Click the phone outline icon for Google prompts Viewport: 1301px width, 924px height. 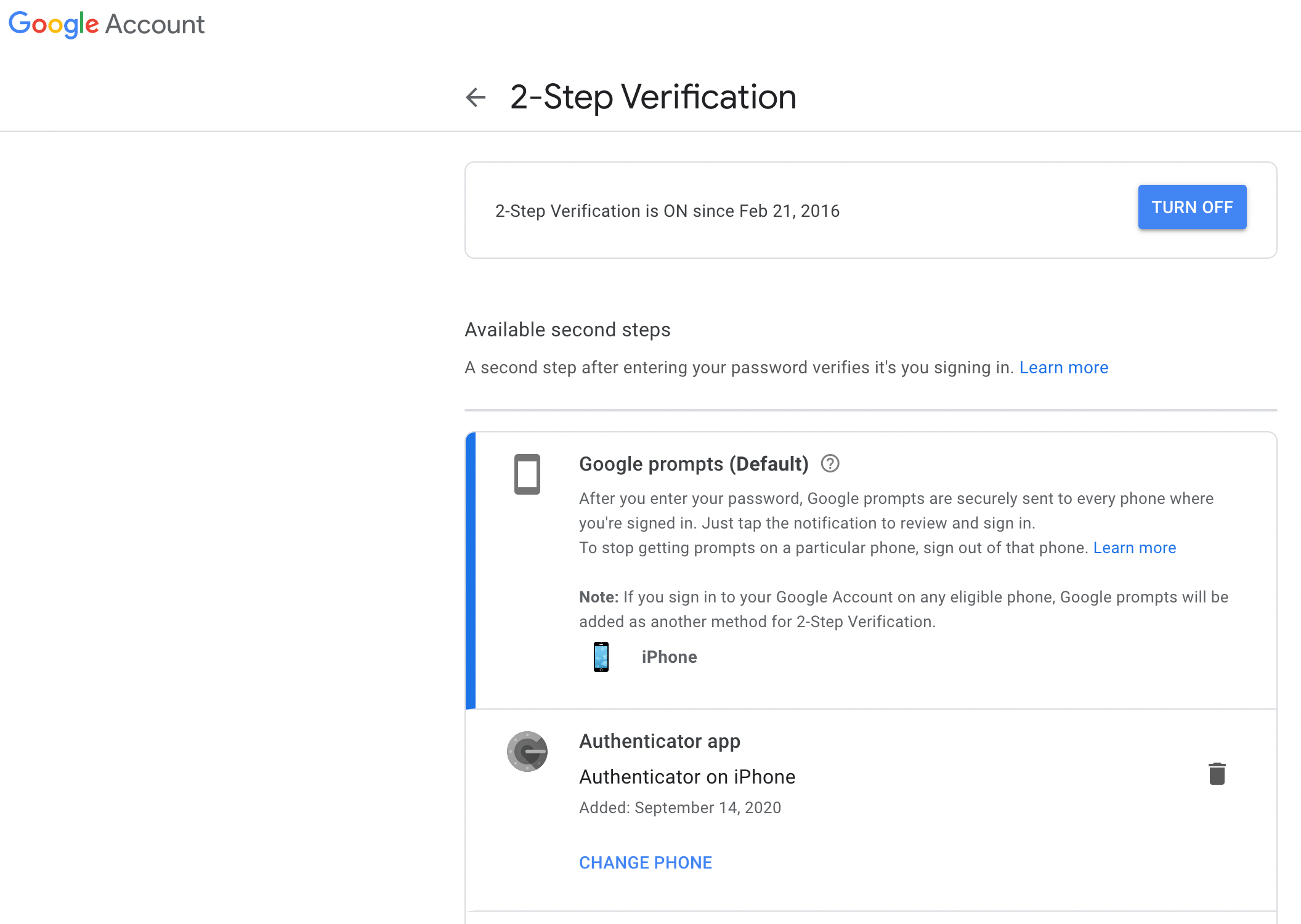(527, 474)
